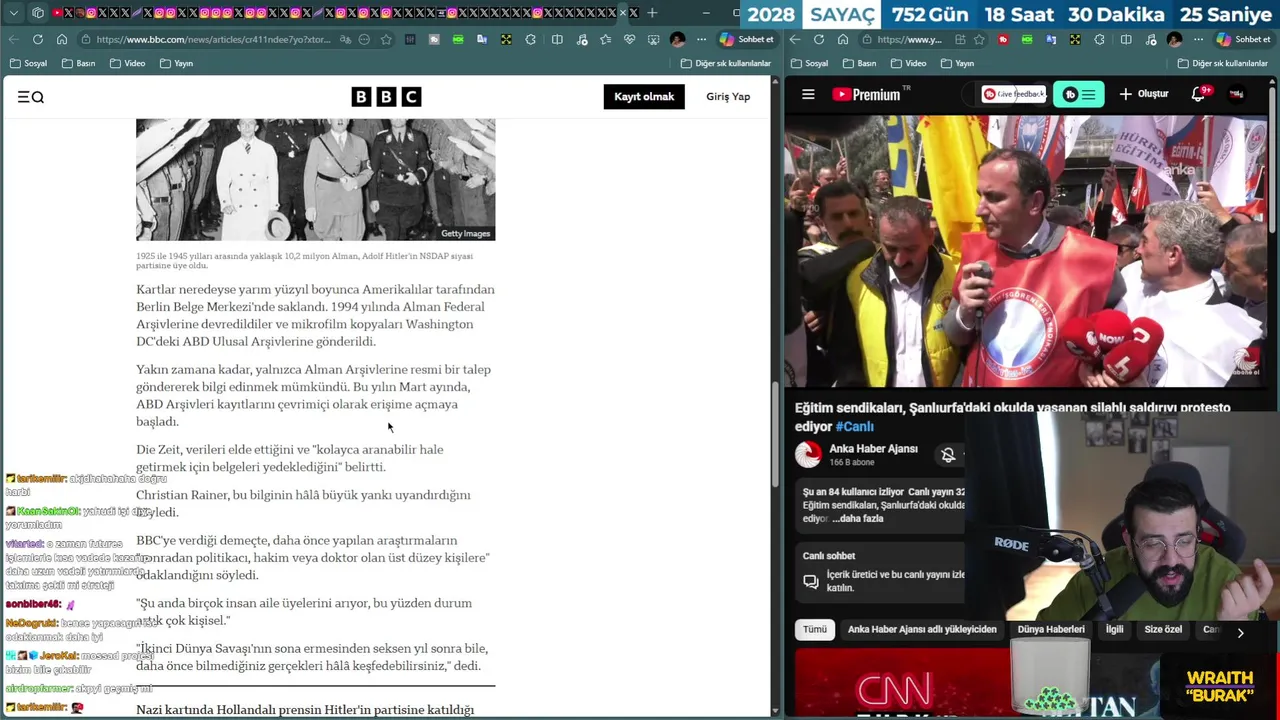Open extensions puzzle icon in BBC window
The image size is (1280, 720).
[x=531, y=39]
